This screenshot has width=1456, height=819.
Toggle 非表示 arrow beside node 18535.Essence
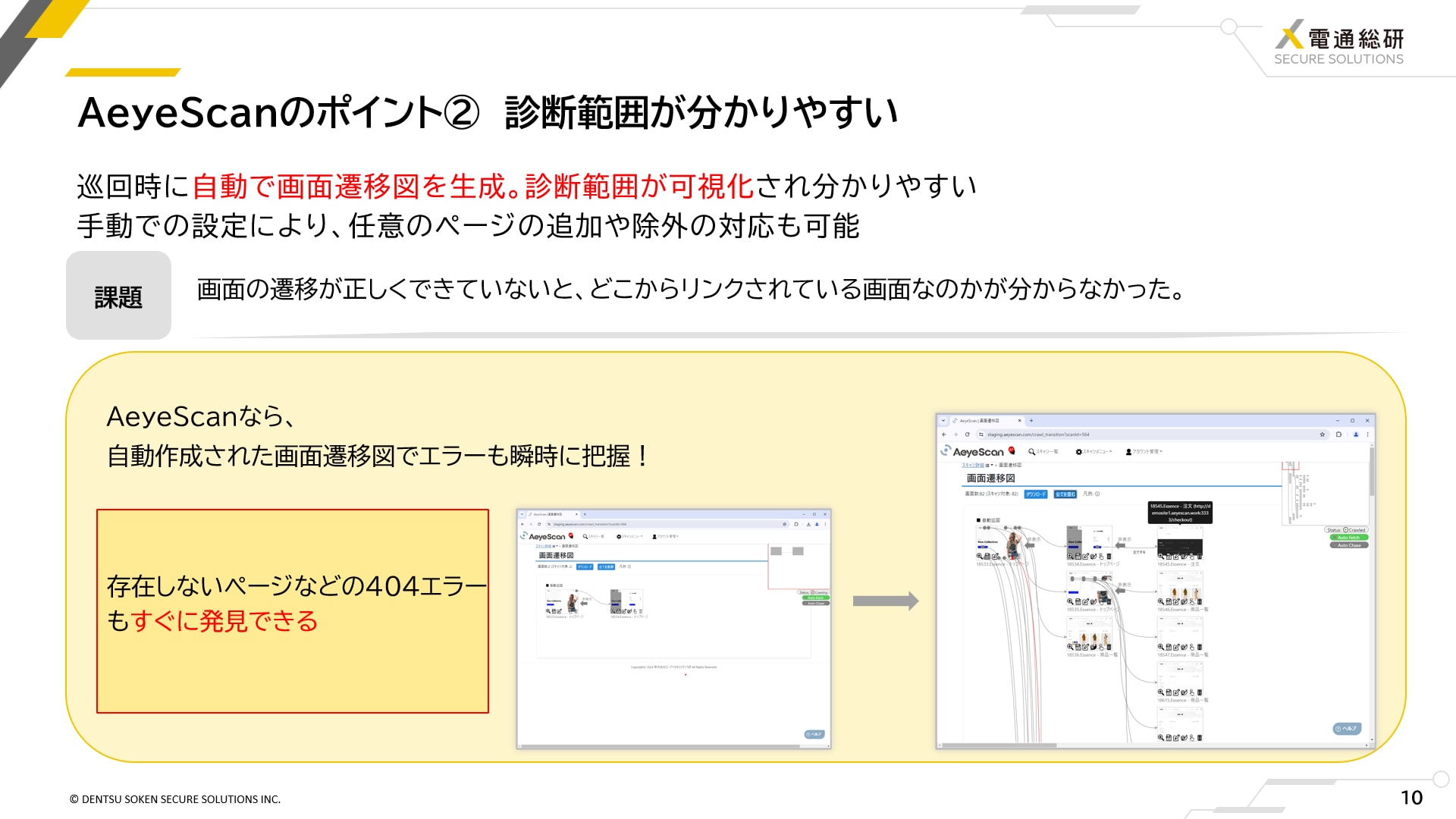coord(1120,591)
